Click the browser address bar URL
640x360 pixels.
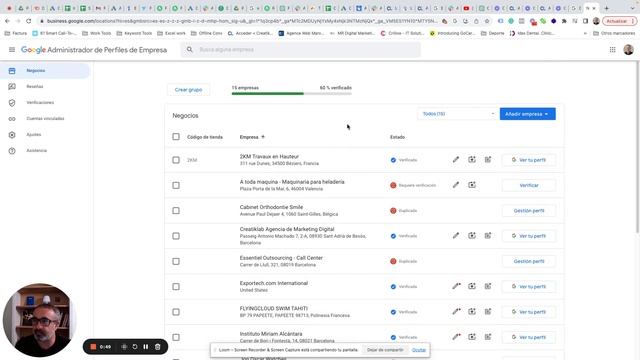[241, 21]
